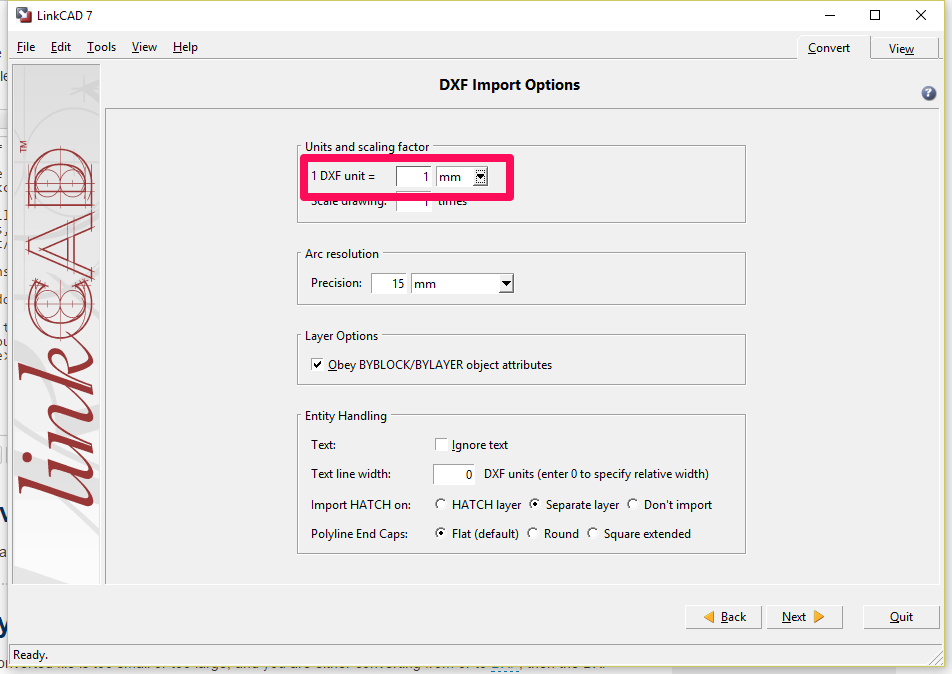Enable the Ignore text checkbox

tap(441, 445)
